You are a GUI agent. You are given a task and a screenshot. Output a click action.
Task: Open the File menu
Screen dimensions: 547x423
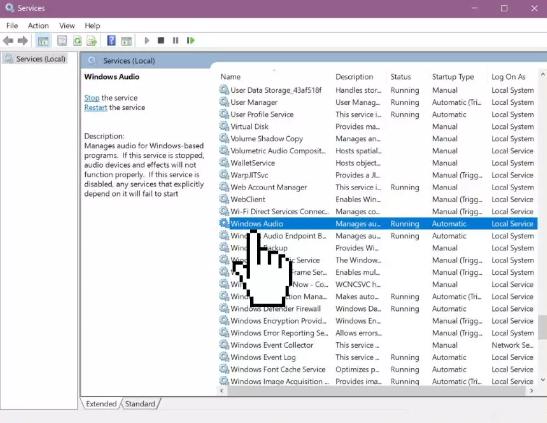tap(12, 25)
